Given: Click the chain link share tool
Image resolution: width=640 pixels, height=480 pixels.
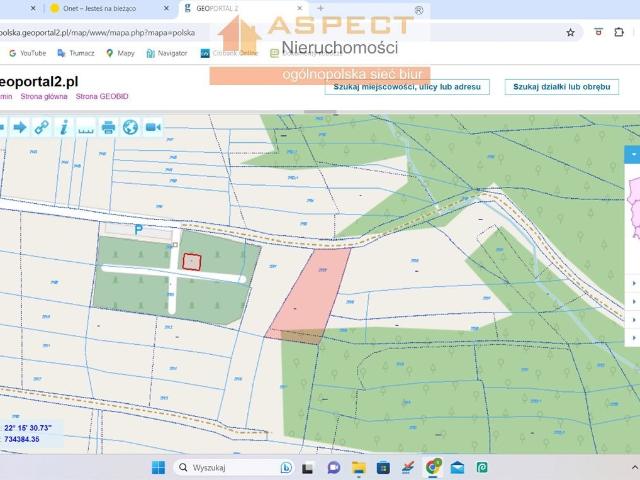Looking at the screenshot, I should coord(41,127).
